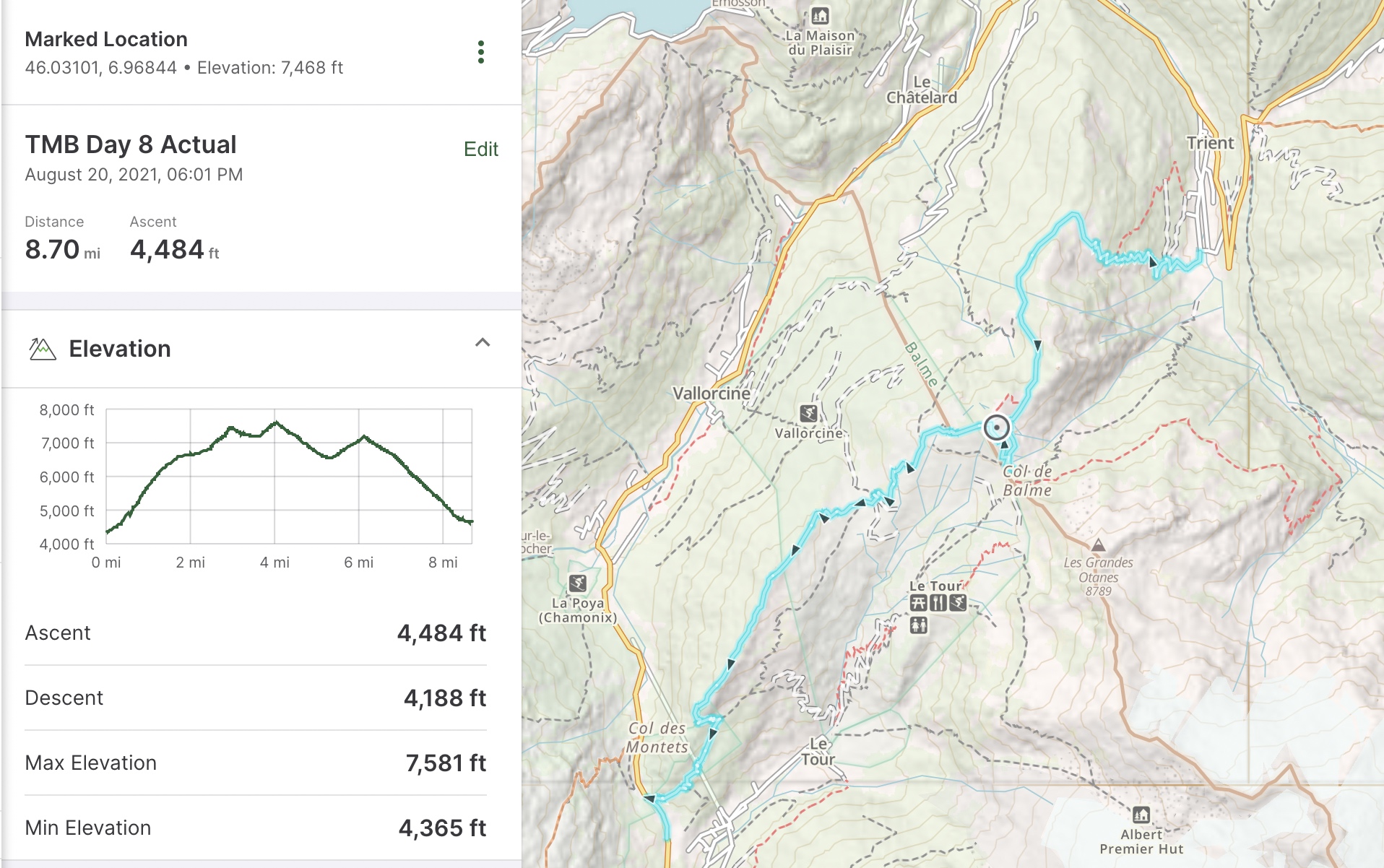Open the Marked Location three-dot menu
This screenshot has height=868, width=1384.
pos(481,52)
